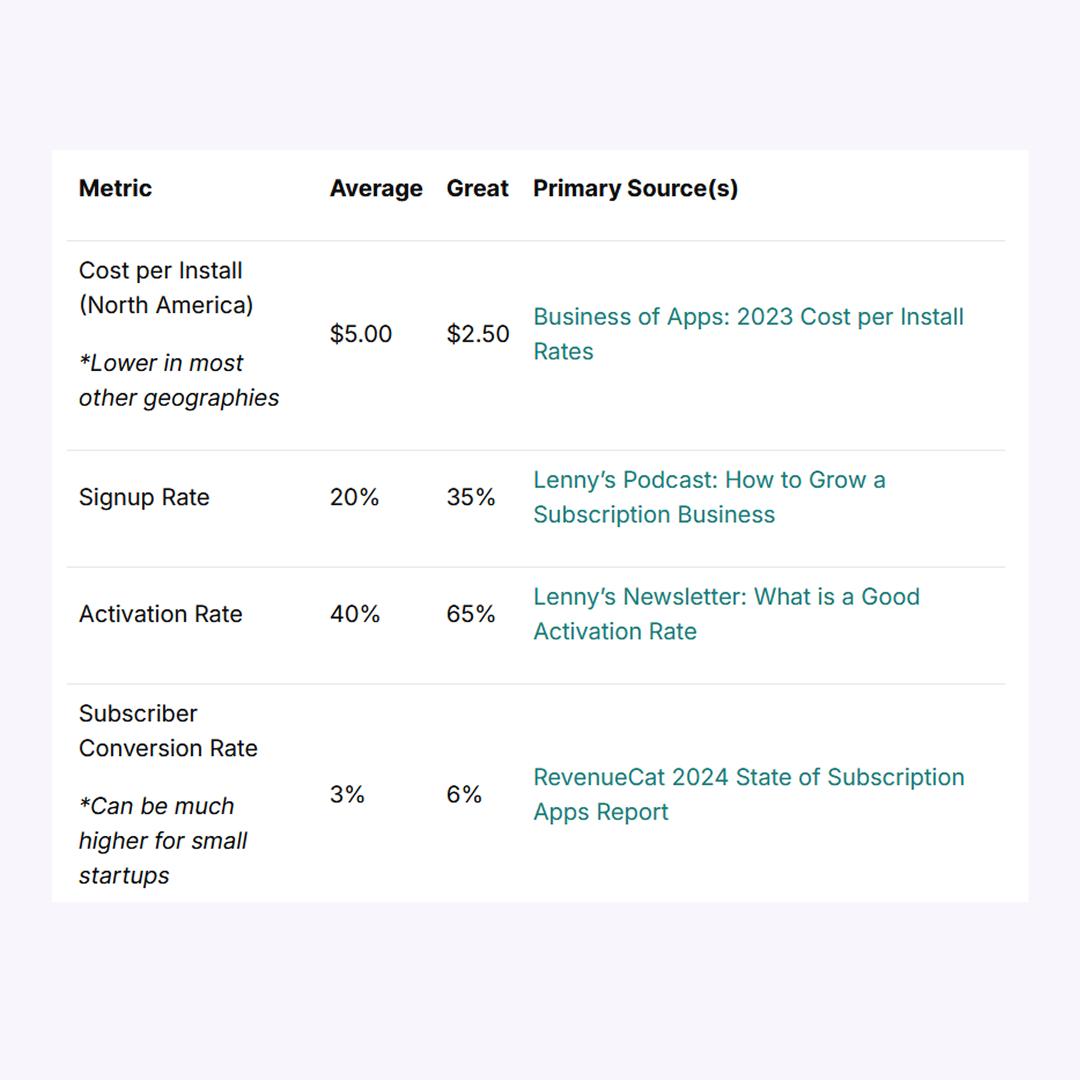Open Lenny's Podcast subscription business link
Screen dimensions: 1080x1080
click(709, 497)
